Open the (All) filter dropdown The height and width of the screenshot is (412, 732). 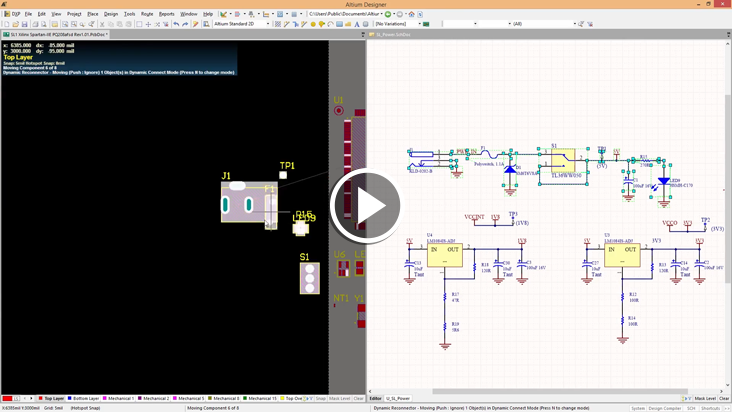pyautogui.click(x=543, y=24)
